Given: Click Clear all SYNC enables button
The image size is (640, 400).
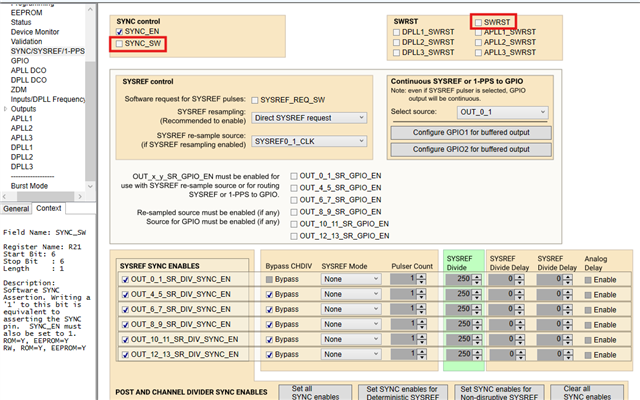Looking at the screenshot, I should [587, 392].
